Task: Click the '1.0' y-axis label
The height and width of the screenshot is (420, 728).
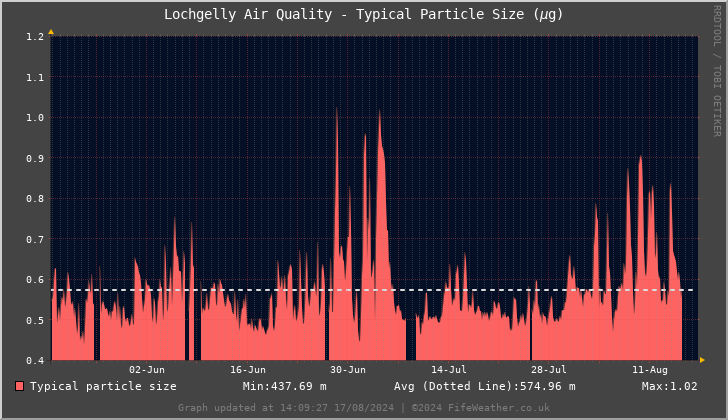Action: click(x=35, y=118)
